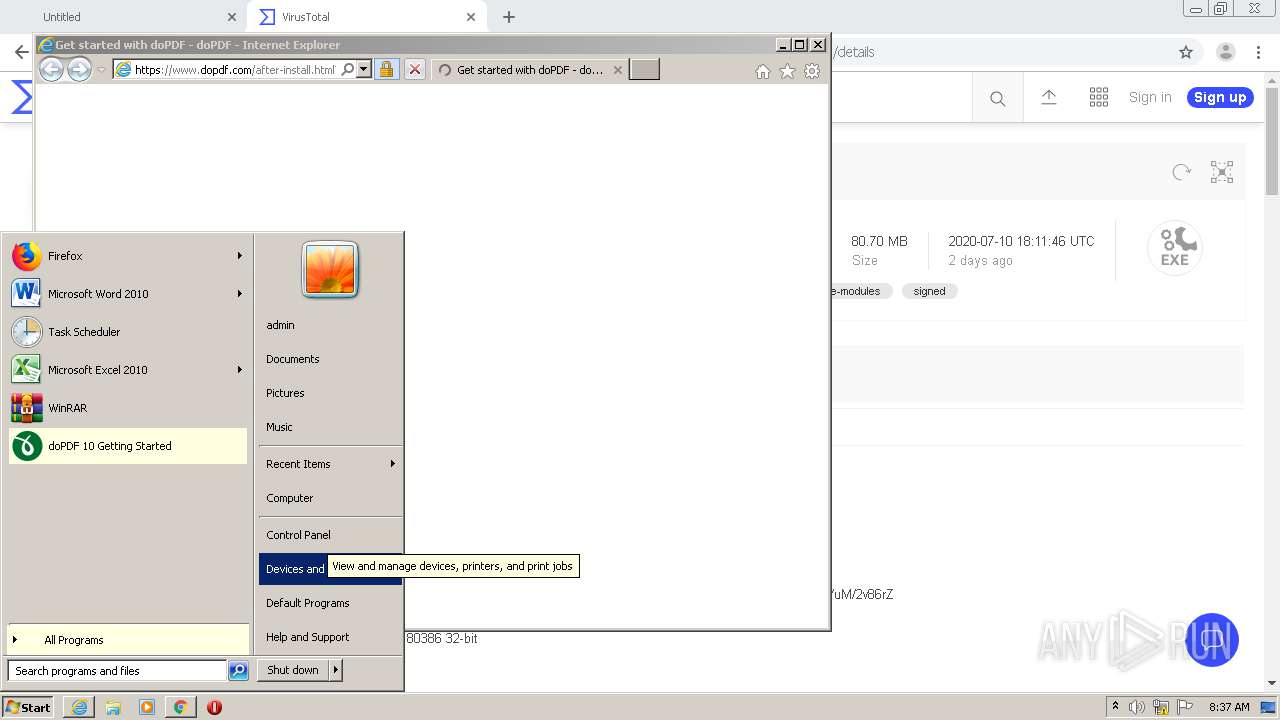Click the 'signed' tag
This screenshot has height=720, width=1280.
(929, 291)
